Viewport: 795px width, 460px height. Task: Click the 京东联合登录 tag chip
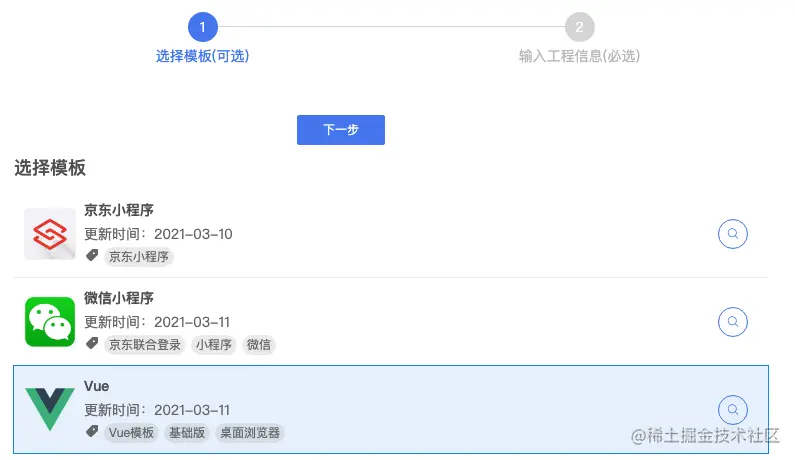(145, 345)
